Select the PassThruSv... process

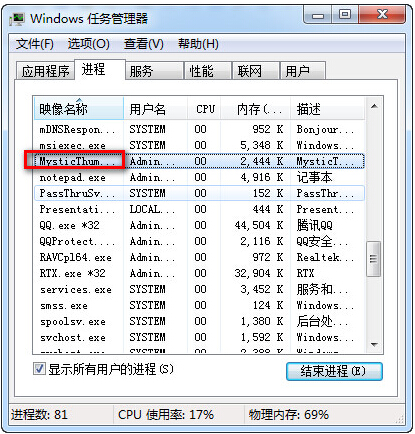199,193
